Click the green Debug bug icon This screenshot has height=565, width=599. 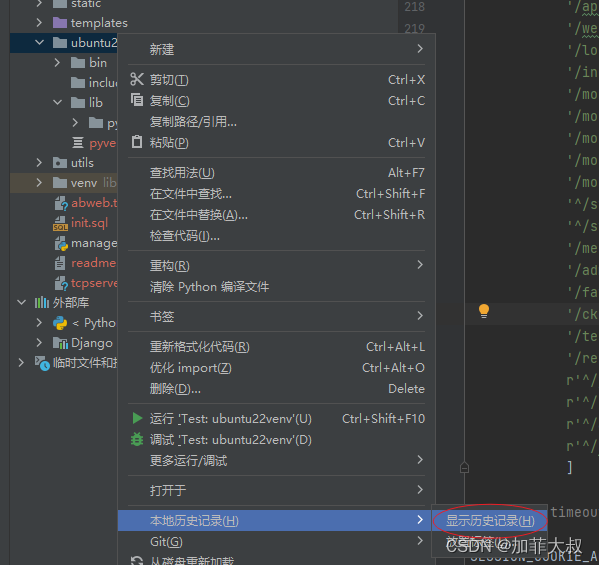click(x=137, y=439)
